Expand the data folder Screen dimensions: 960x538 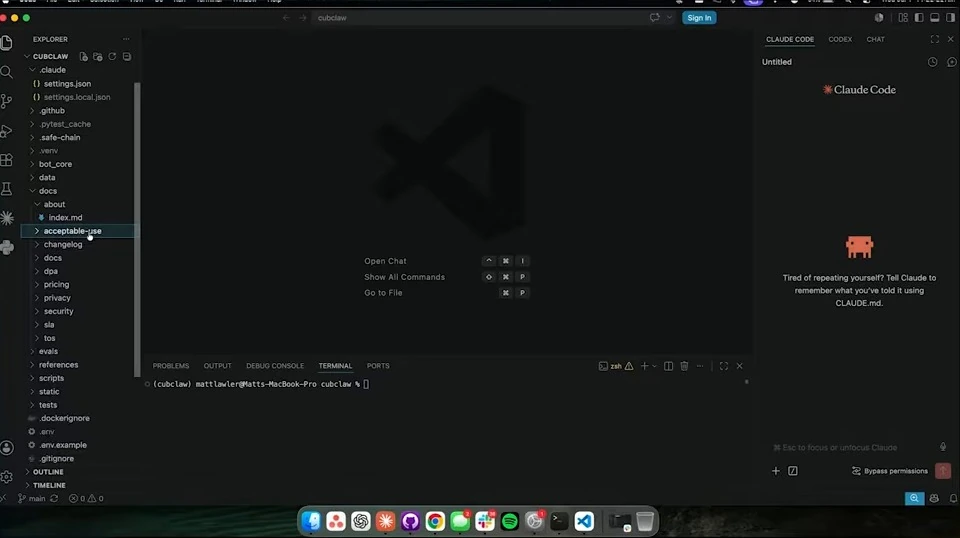pos(47,177)
